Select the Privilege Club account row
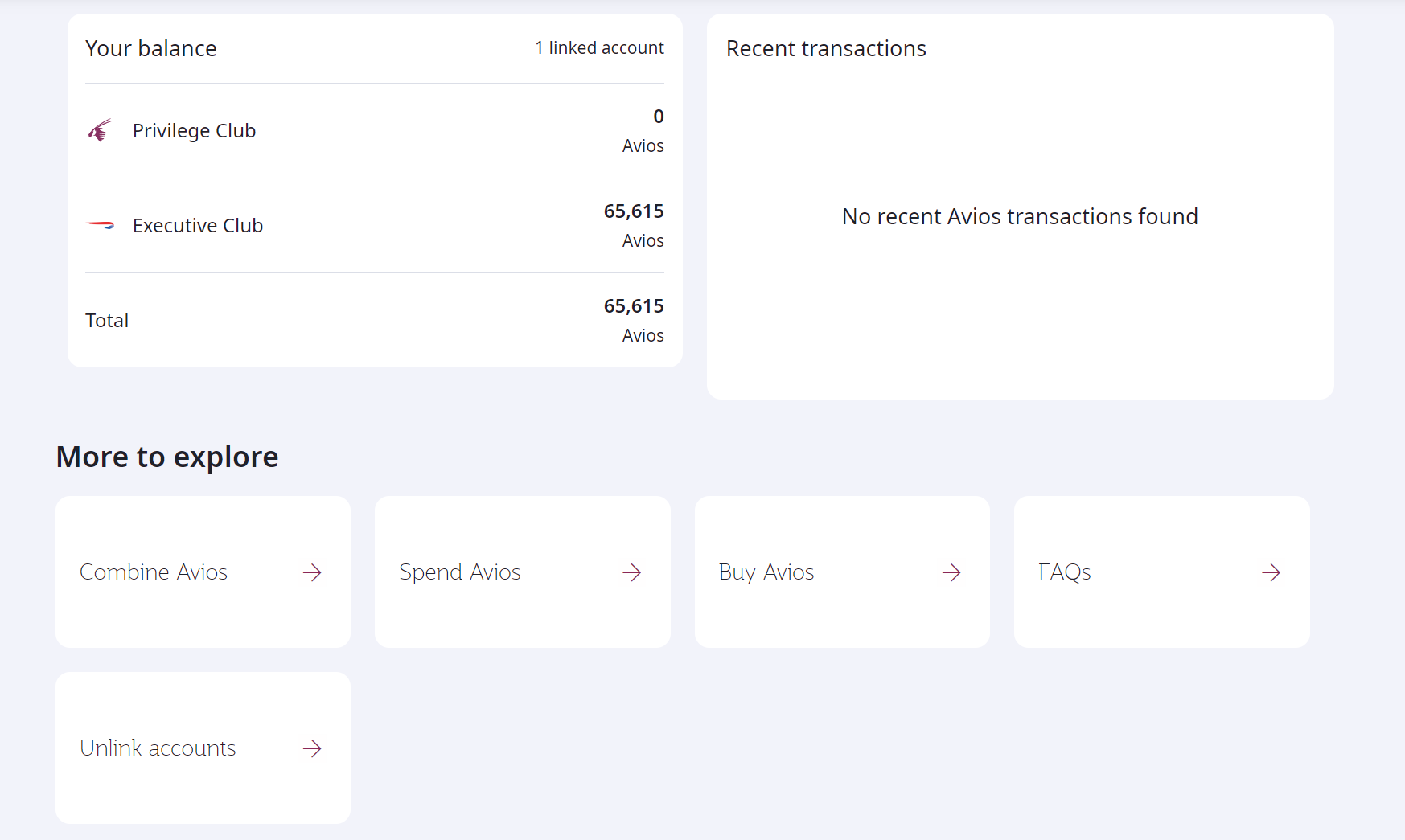Screen dimensions: 1405x840 [374, 130]
